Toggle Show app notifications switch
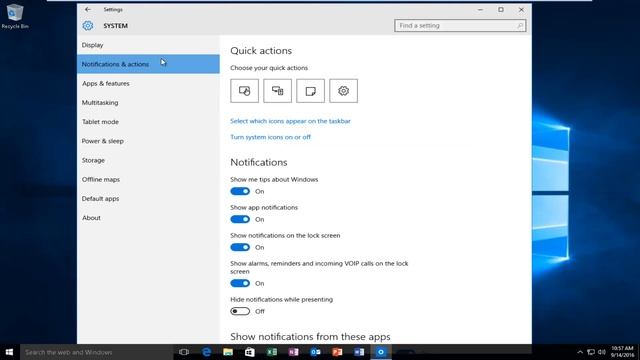Screen dimensions: 640x360 240,219
